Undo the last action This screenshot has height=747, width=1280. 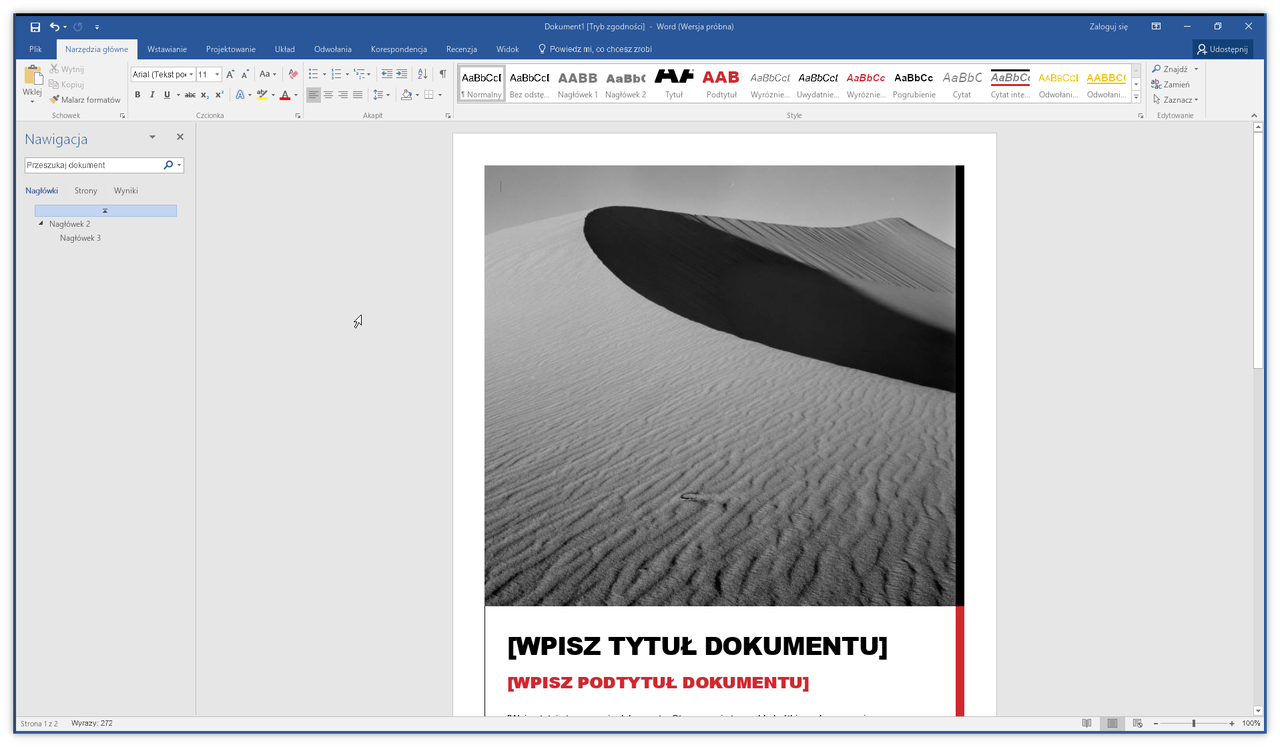(x=55, y=26)
